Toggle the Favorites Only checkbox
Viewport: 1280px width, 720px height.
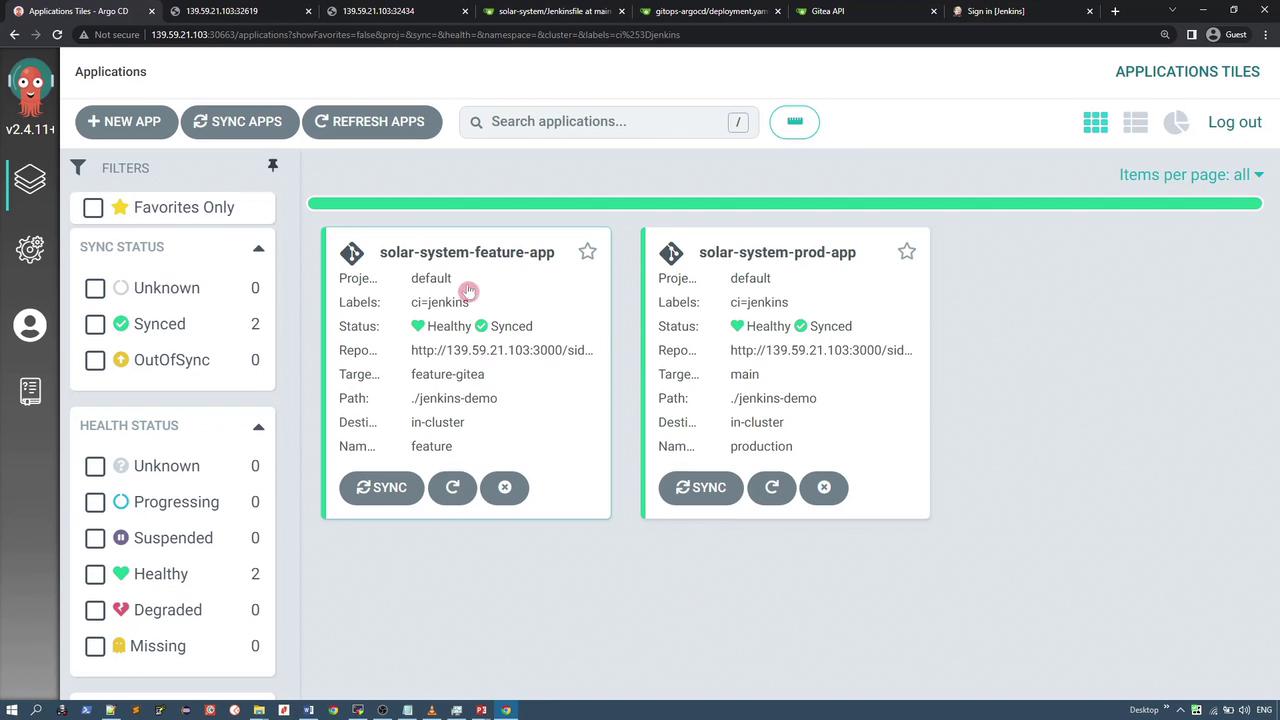93,207
